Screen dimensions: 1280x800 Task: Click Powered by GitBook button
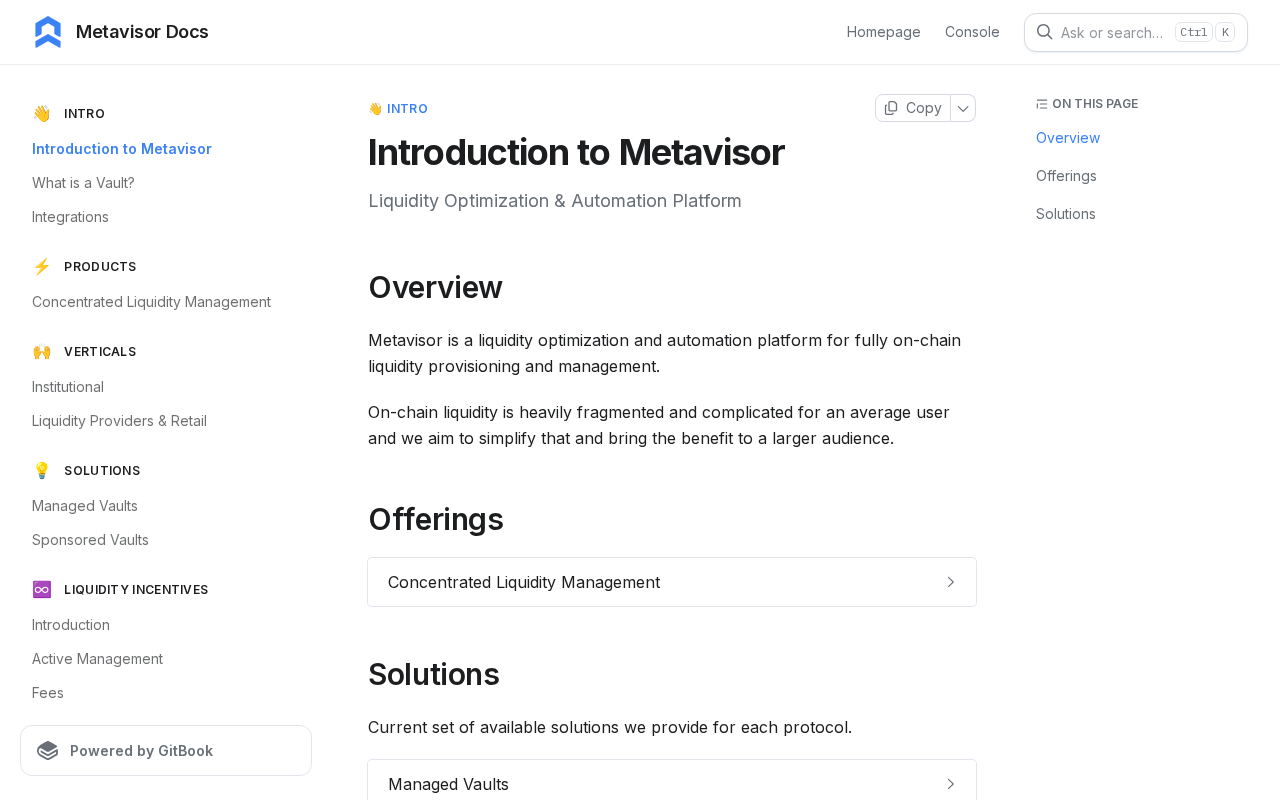[x=166, y=751]
